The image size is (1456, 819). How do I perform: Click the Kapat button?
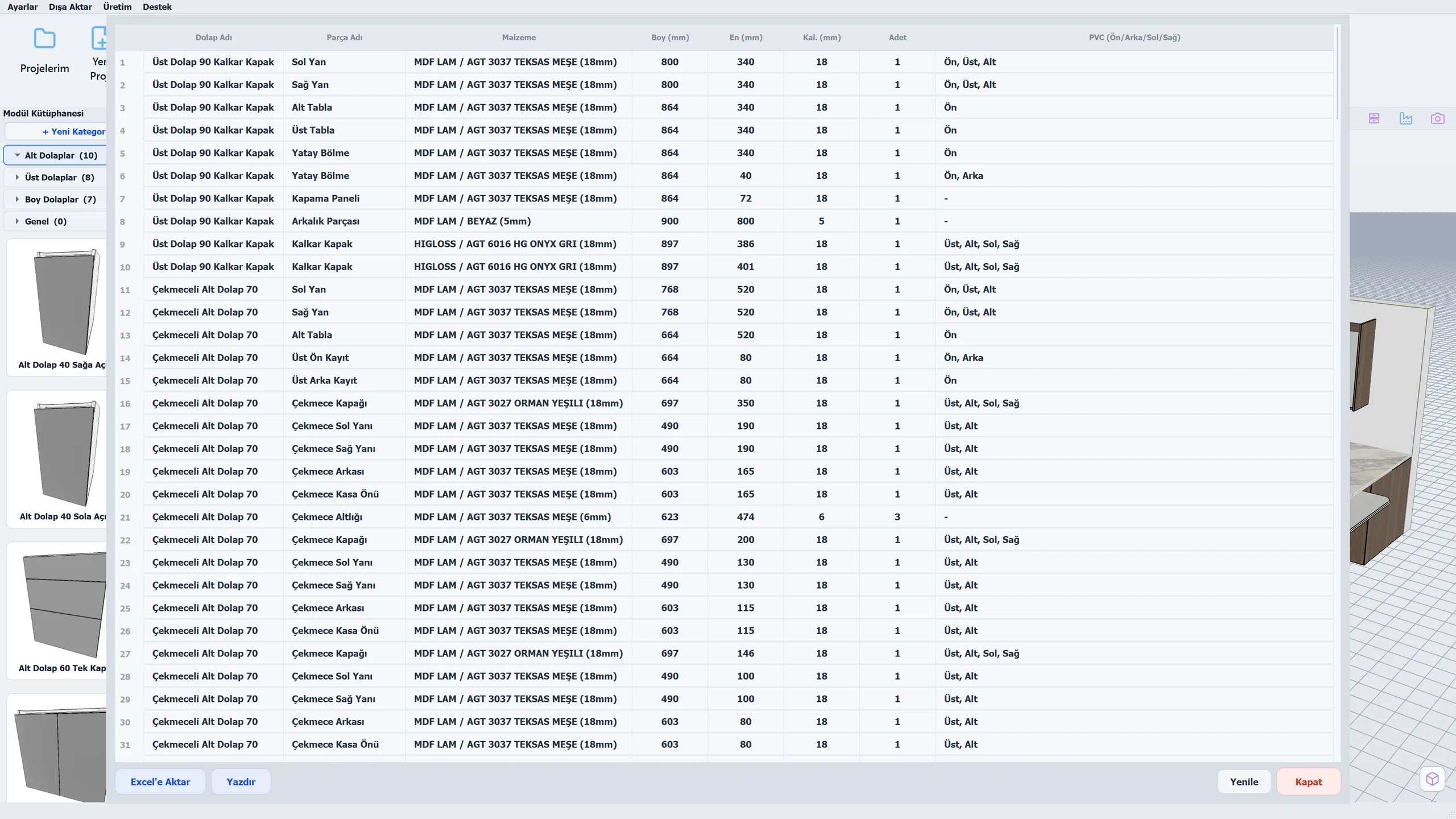pyautogui.click(x=1309, y=782)
